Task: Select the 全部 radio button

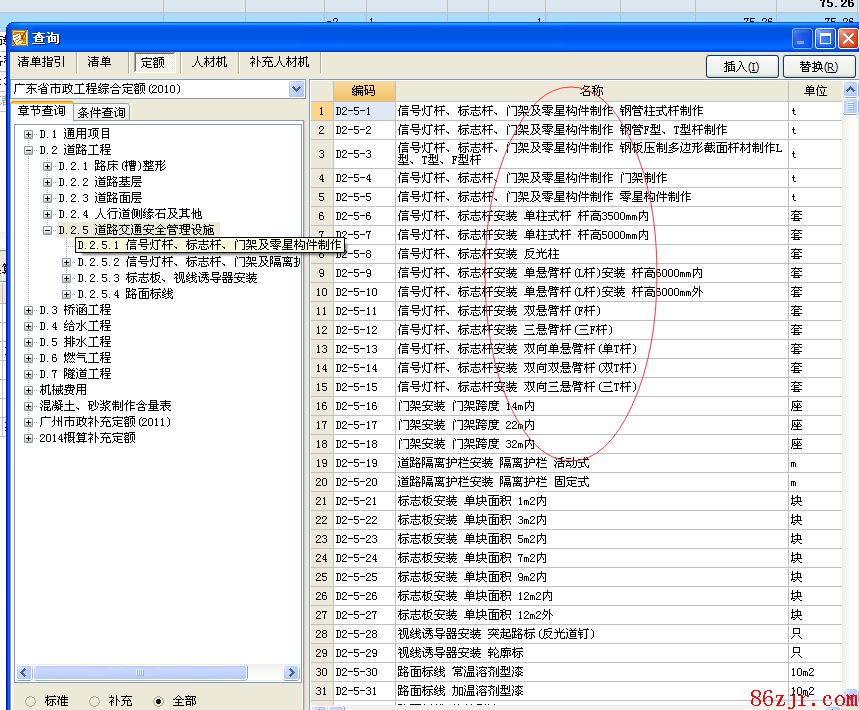Action: [158, 701]
